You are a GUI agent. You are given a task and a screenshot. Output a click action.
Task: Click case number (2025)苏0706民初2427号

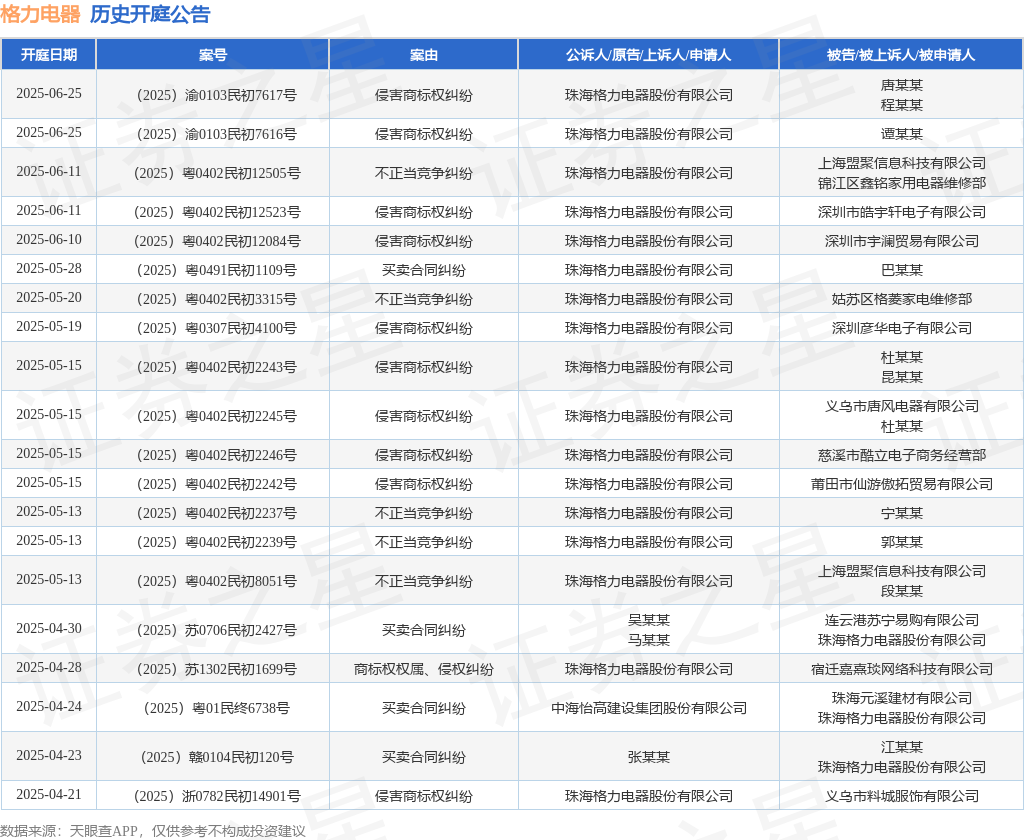217,630
